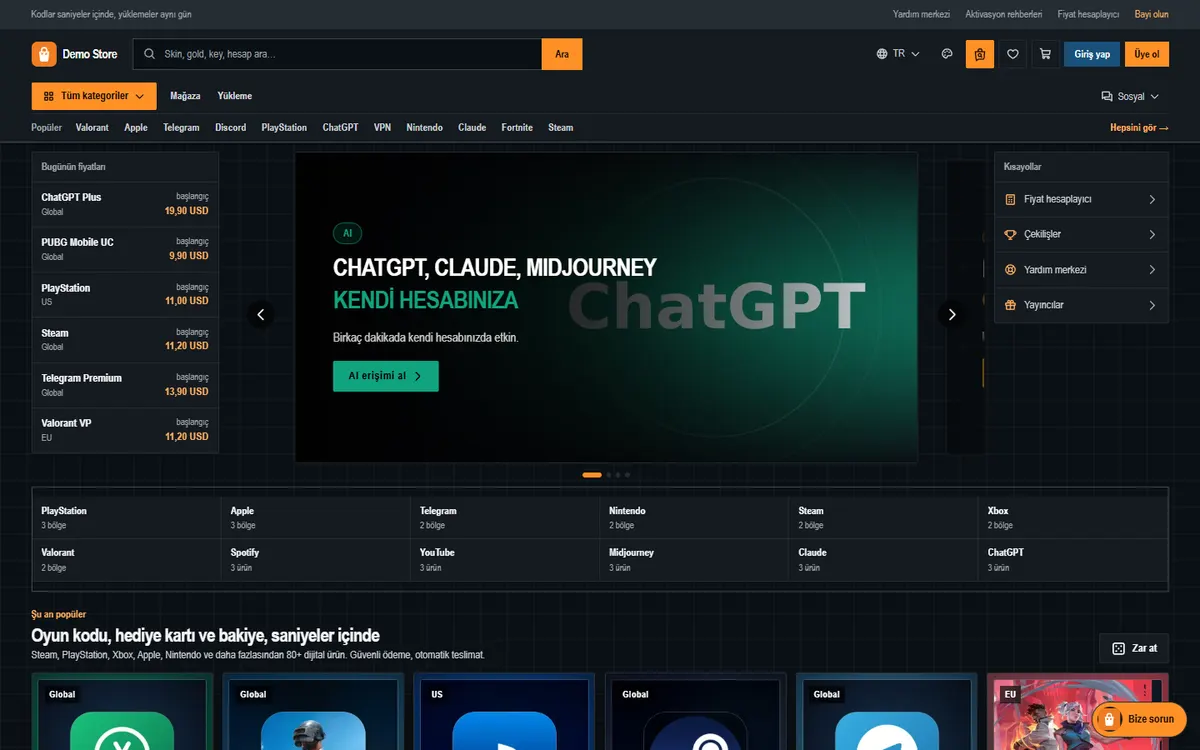Viewport: 1200px width, 750px height.
Task: Open the Aktivasyon rehberleri link
Action: click(x=1004, y=14)
